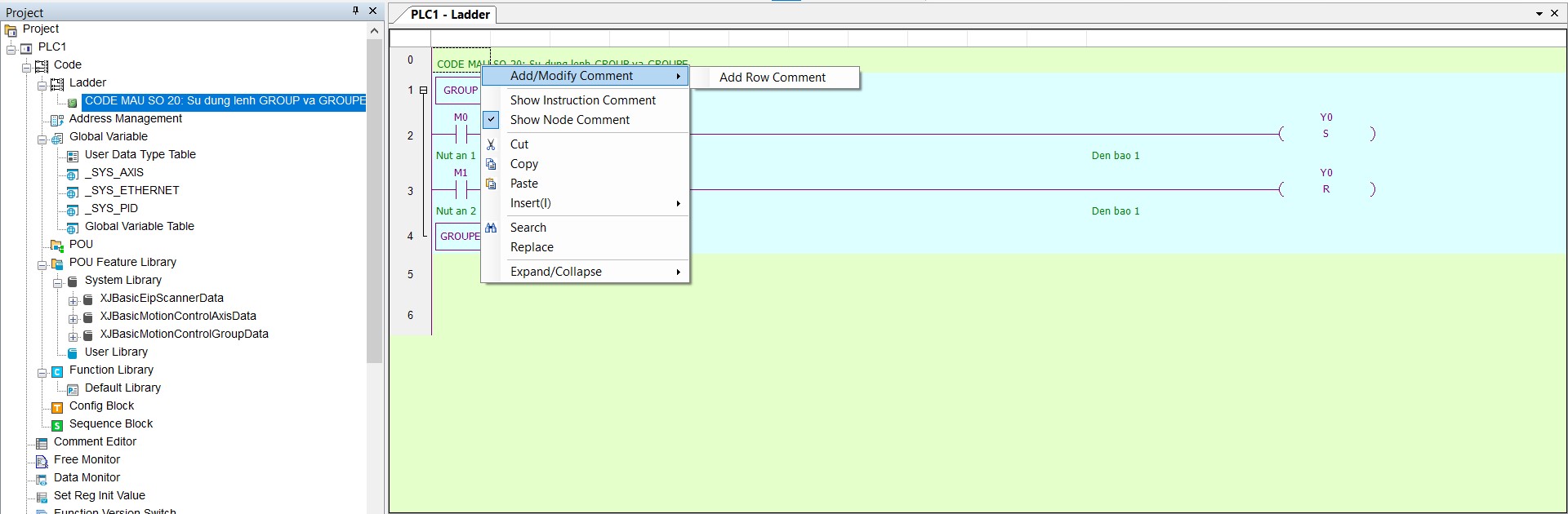Choose Replace from the context menu
Screen dimensions: 1568x514
(x=532, y=247)
